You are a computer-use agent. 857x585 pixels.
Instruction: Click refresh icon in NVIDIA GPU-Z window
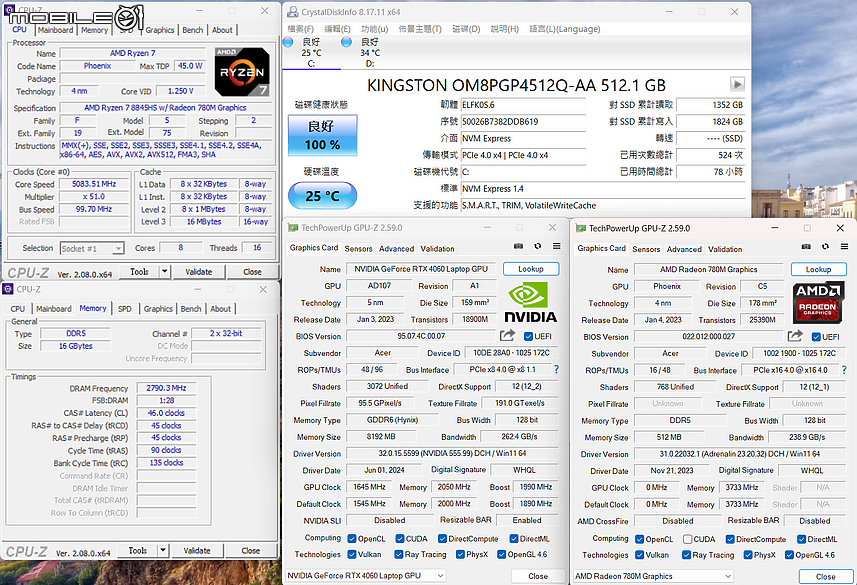click(x=538, y=247)
